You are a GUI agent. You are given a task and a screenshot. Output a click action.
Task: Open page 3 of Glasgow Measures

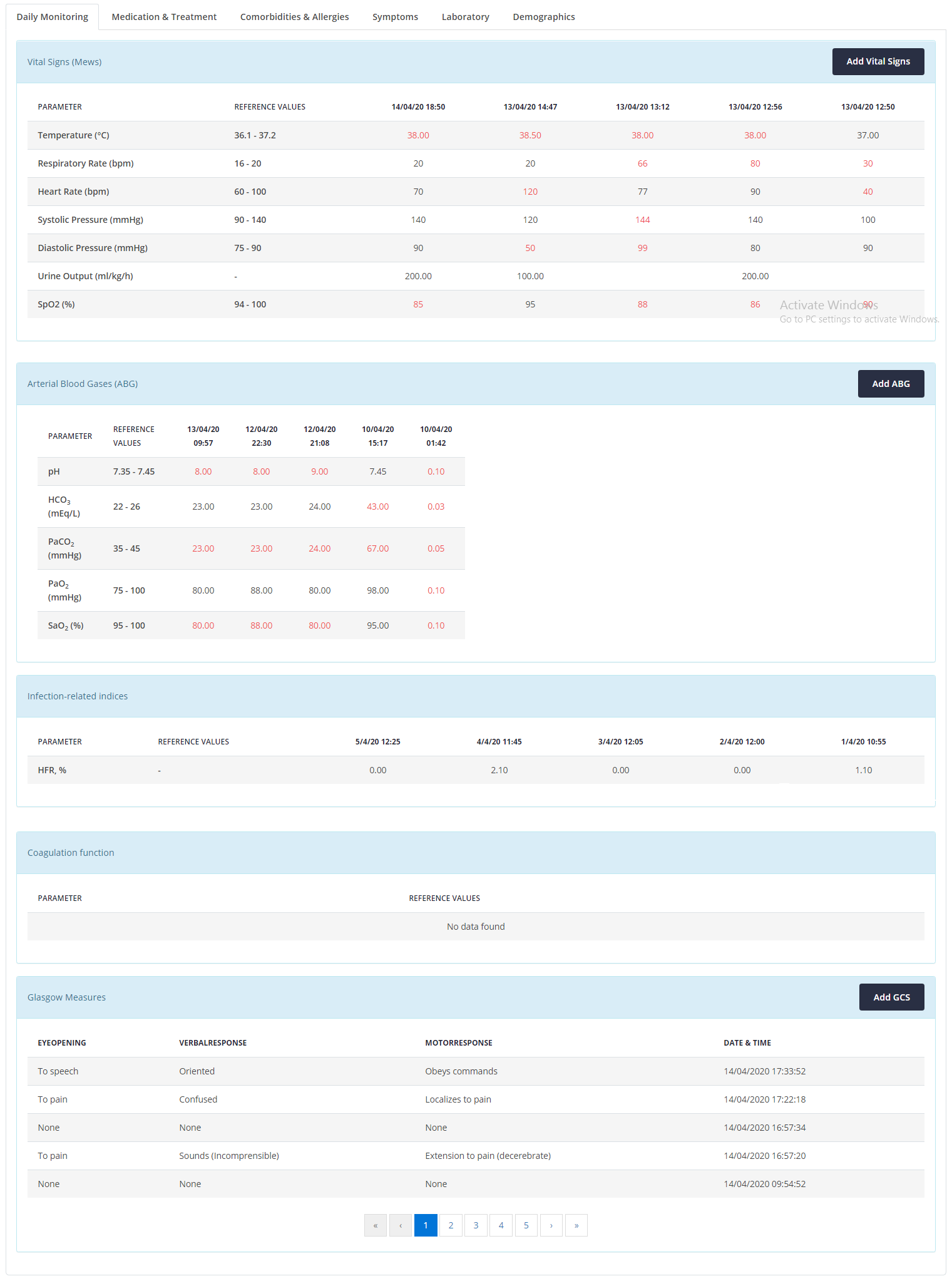(476, 1225)
